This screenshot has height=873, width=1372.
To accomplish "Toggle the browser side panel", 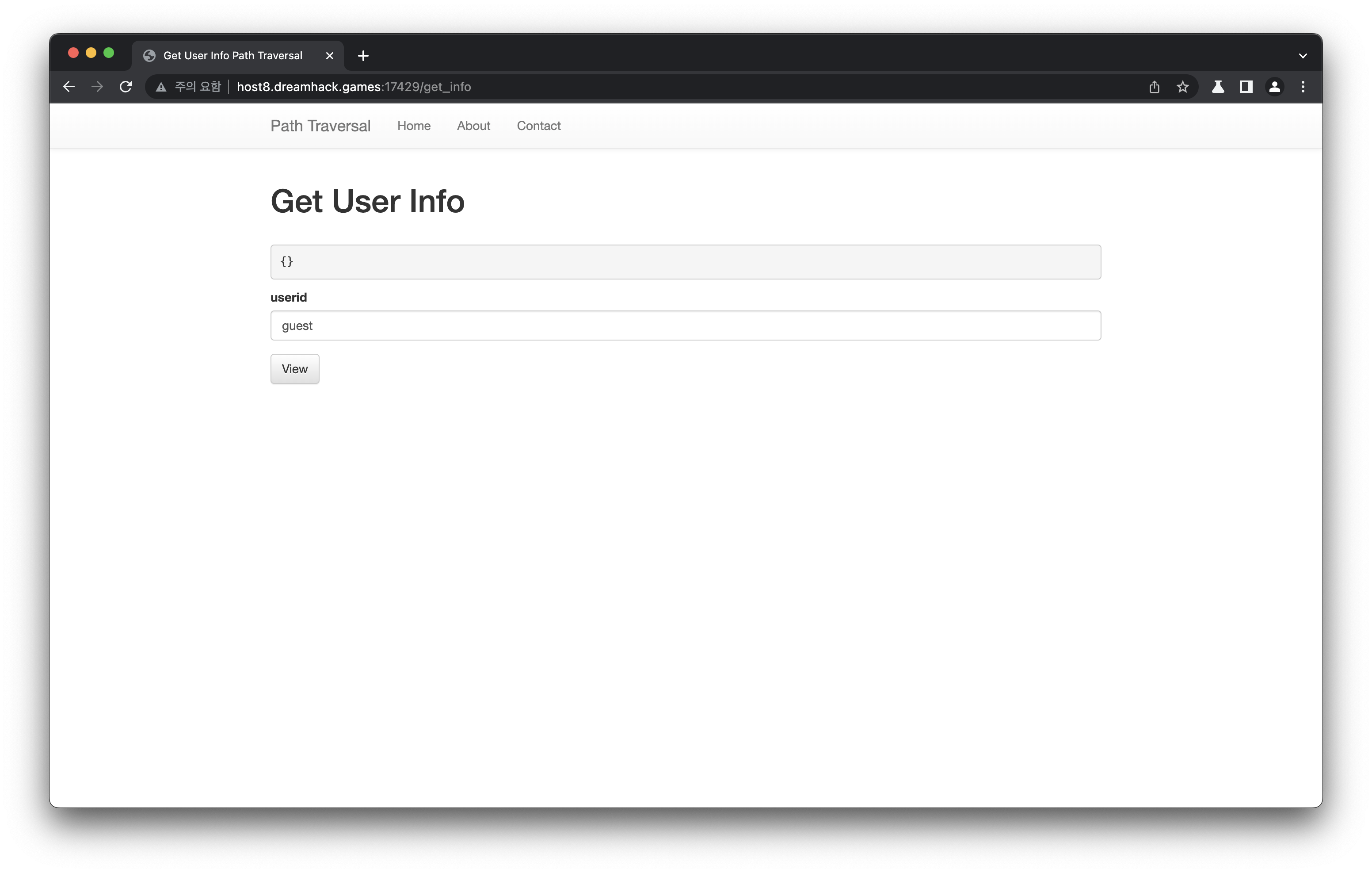I will 1246,87.
